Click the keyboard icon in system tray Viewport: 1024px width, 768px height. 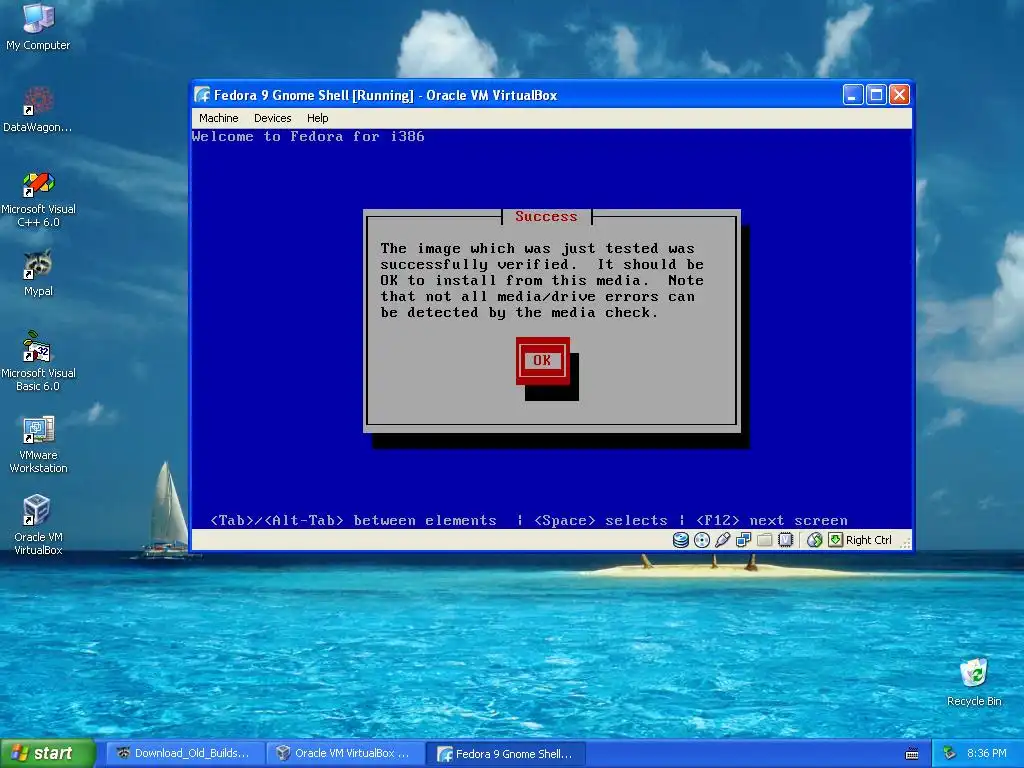[912, 754]
